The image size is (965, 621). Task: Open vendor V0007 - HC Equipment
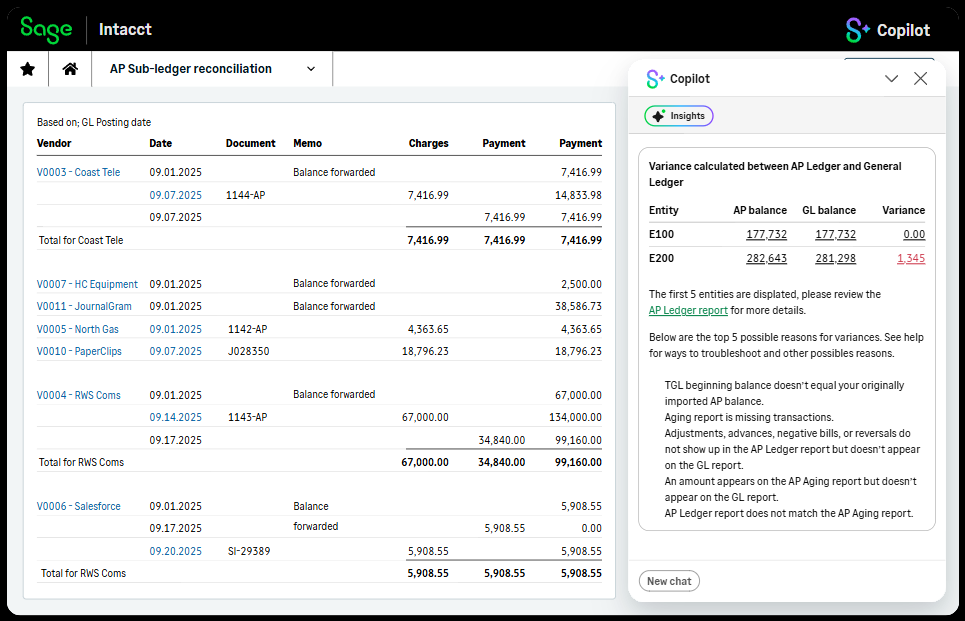(87, 284)
